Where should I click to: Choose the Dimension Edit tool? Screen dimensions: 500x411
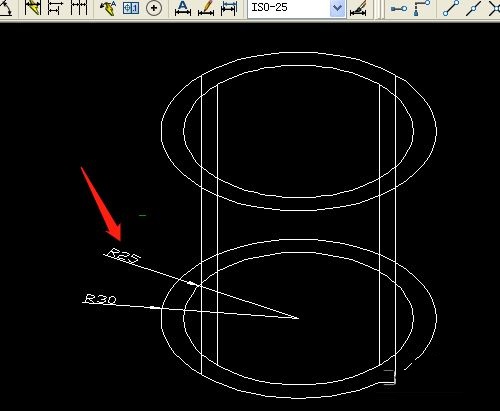(183, 8)
